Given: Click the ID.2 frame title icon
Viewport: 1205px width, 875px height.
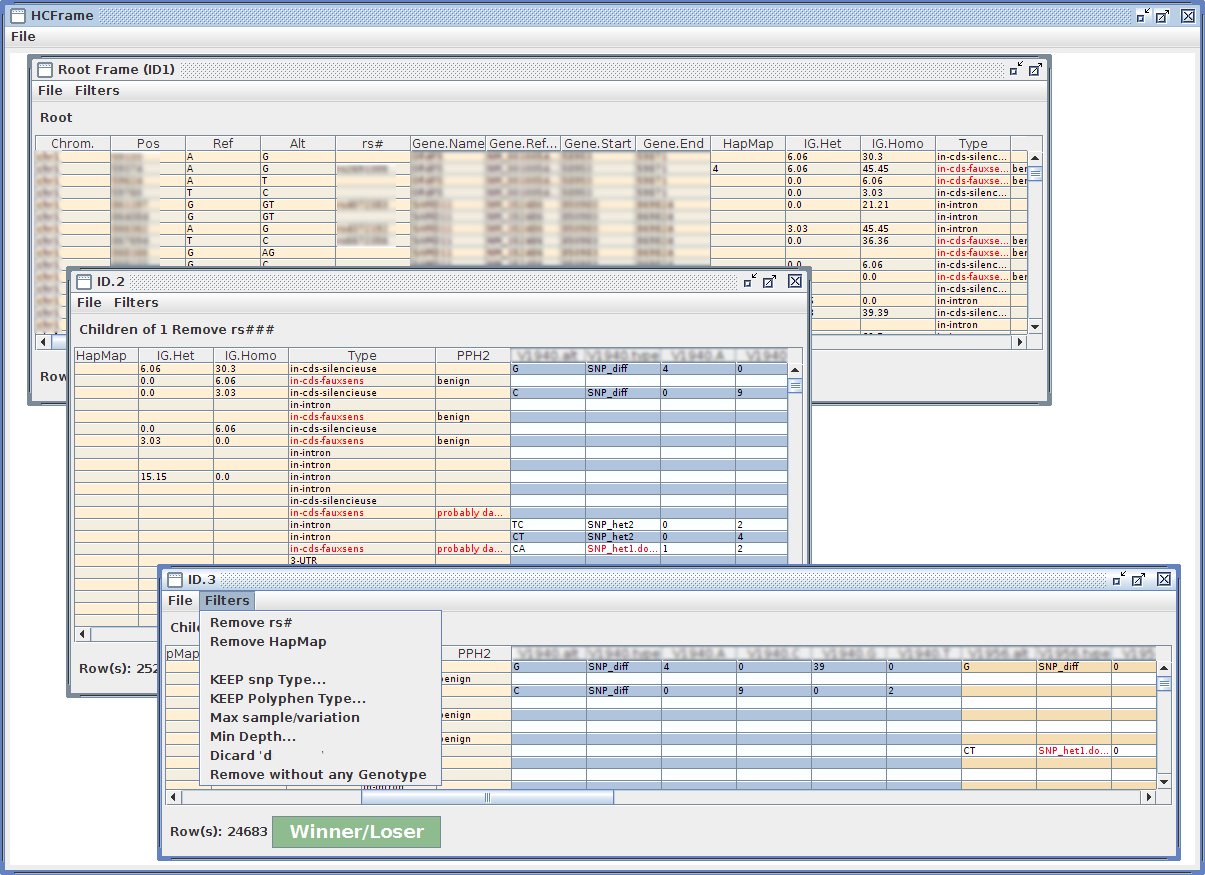Looking at the screenshot, I should click(84, 282).
